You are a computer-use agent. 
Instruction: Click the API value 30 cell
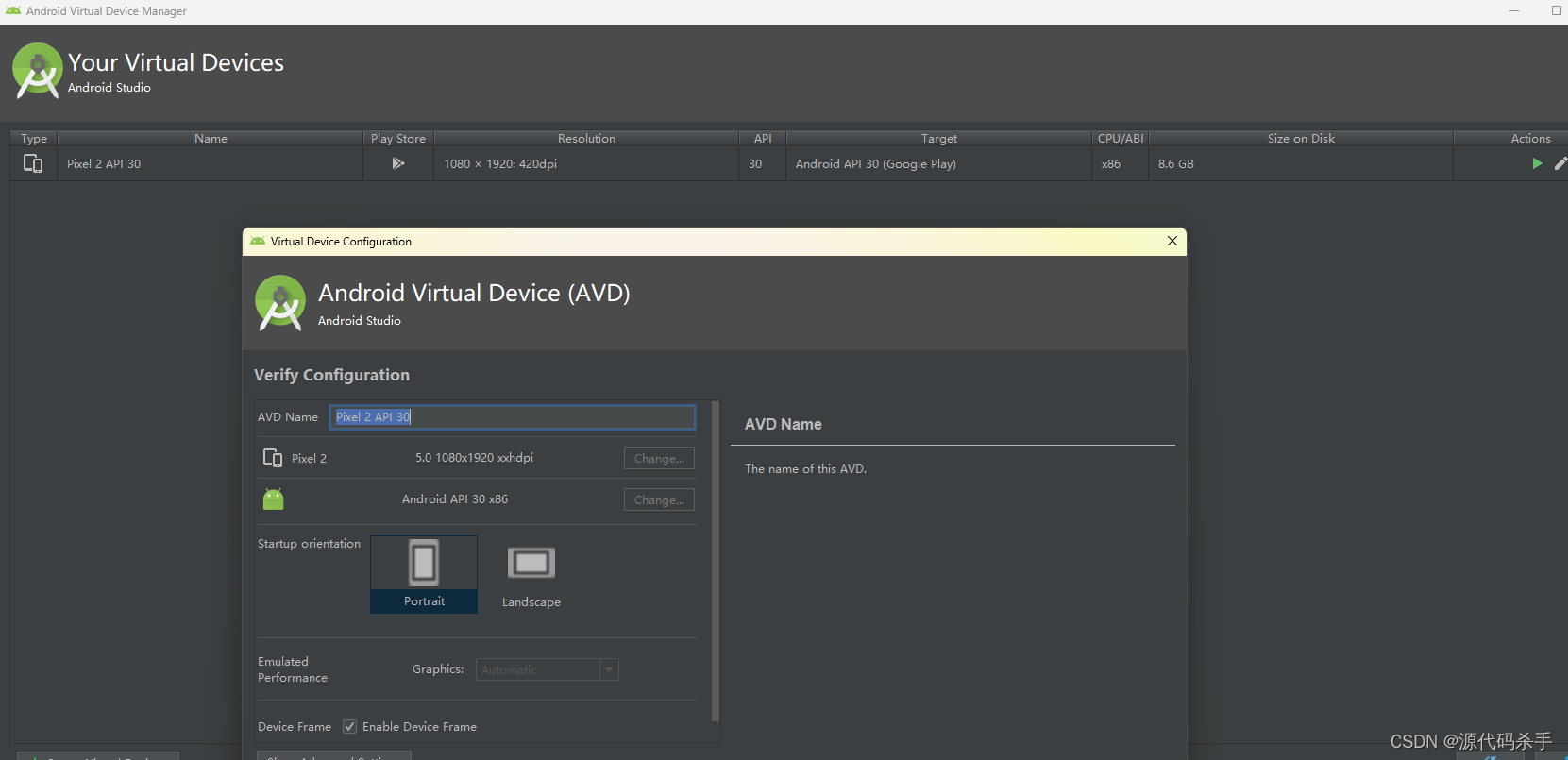(x=763, y=163)
